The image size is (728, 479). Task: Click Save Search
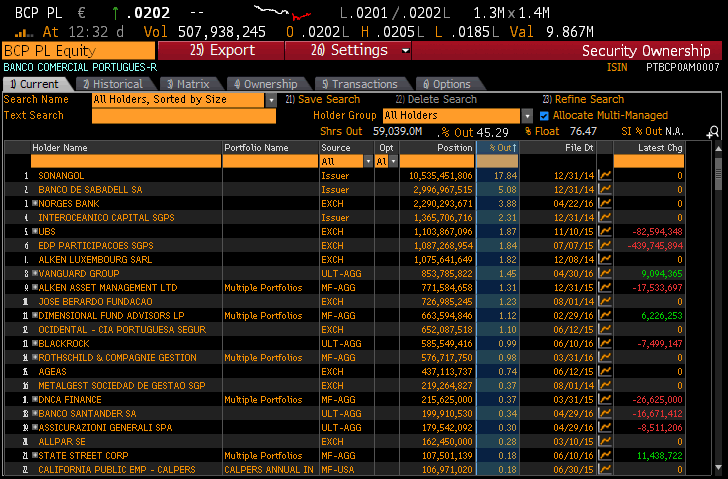point(323,99)
